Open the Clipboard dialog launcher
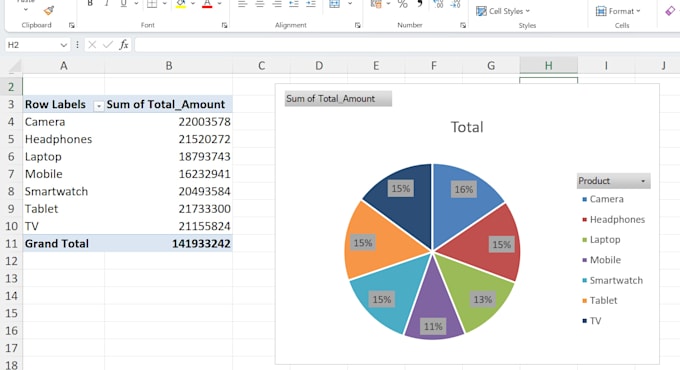This screenshot has width=680, height=370. pyautogui.click(x=72, y=26)
